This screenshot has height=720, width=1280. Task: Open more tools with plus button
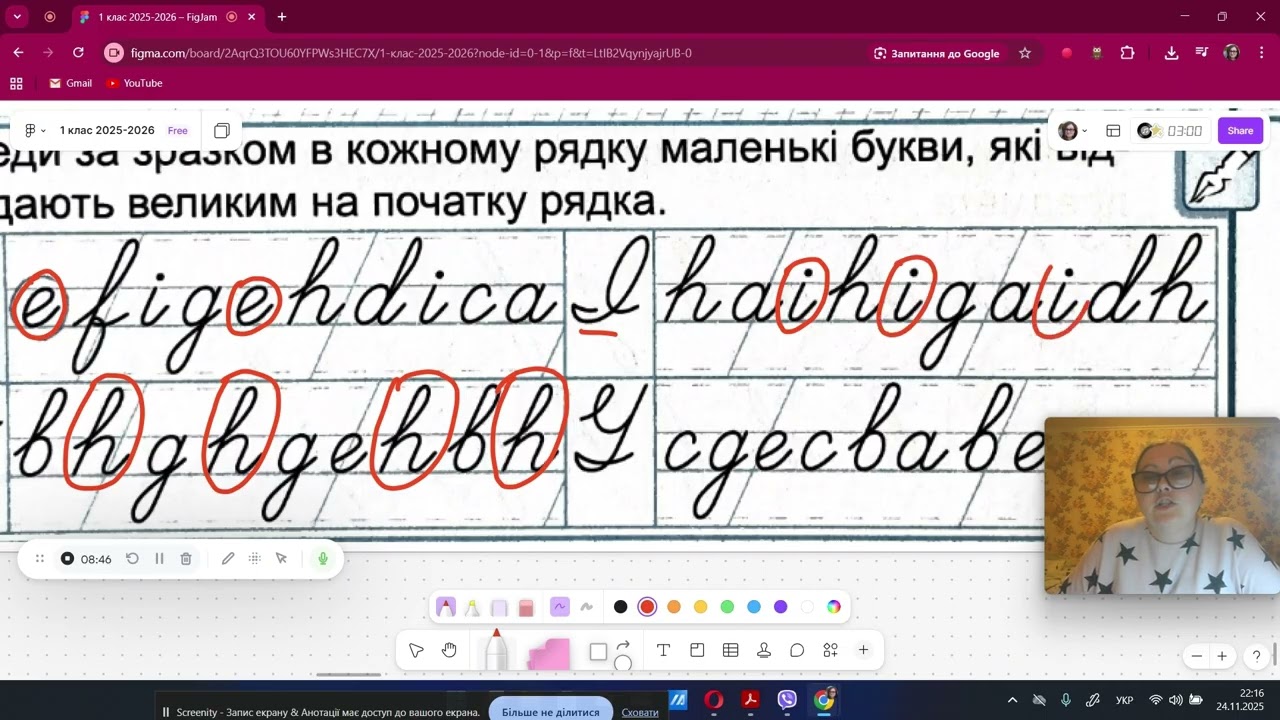[864, 651]
